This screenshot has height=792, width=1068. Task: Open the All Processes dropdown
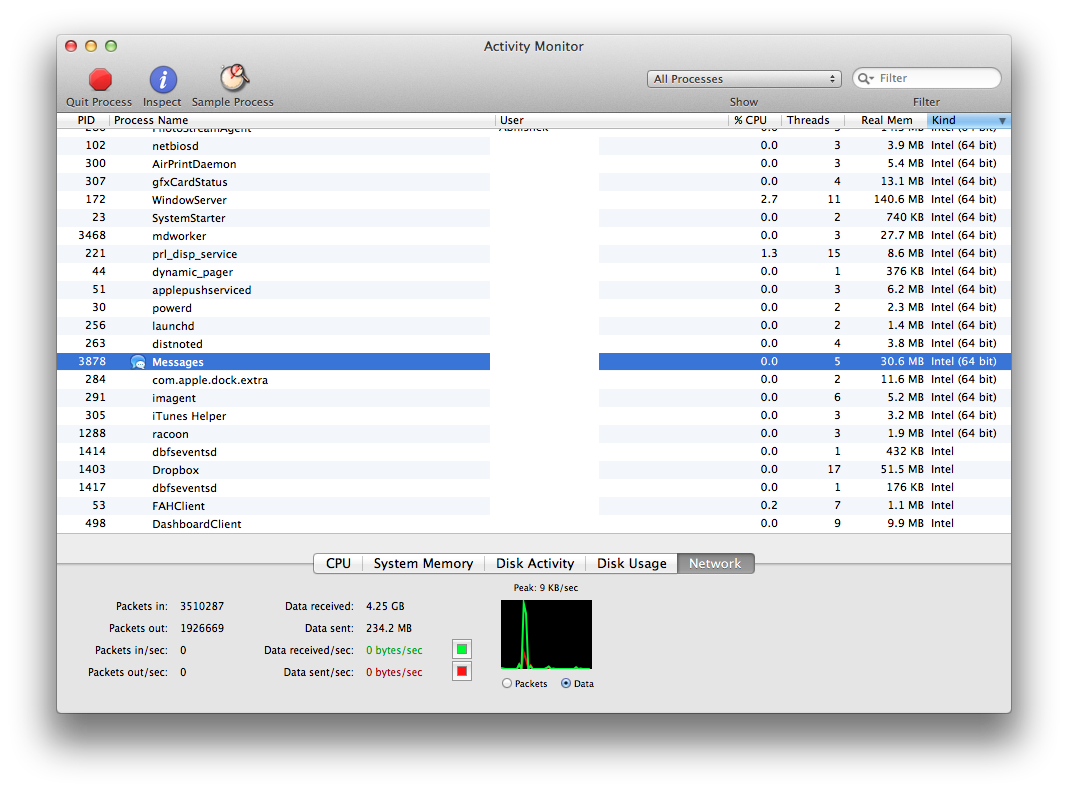click(x=744, y=79)
